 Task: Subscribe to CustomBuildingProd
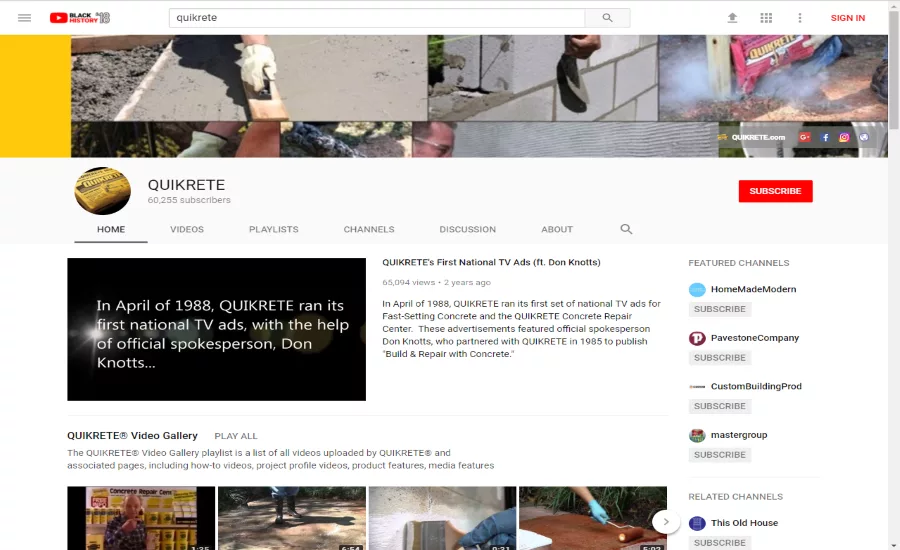pyautogui.click(x=720, y=406)
